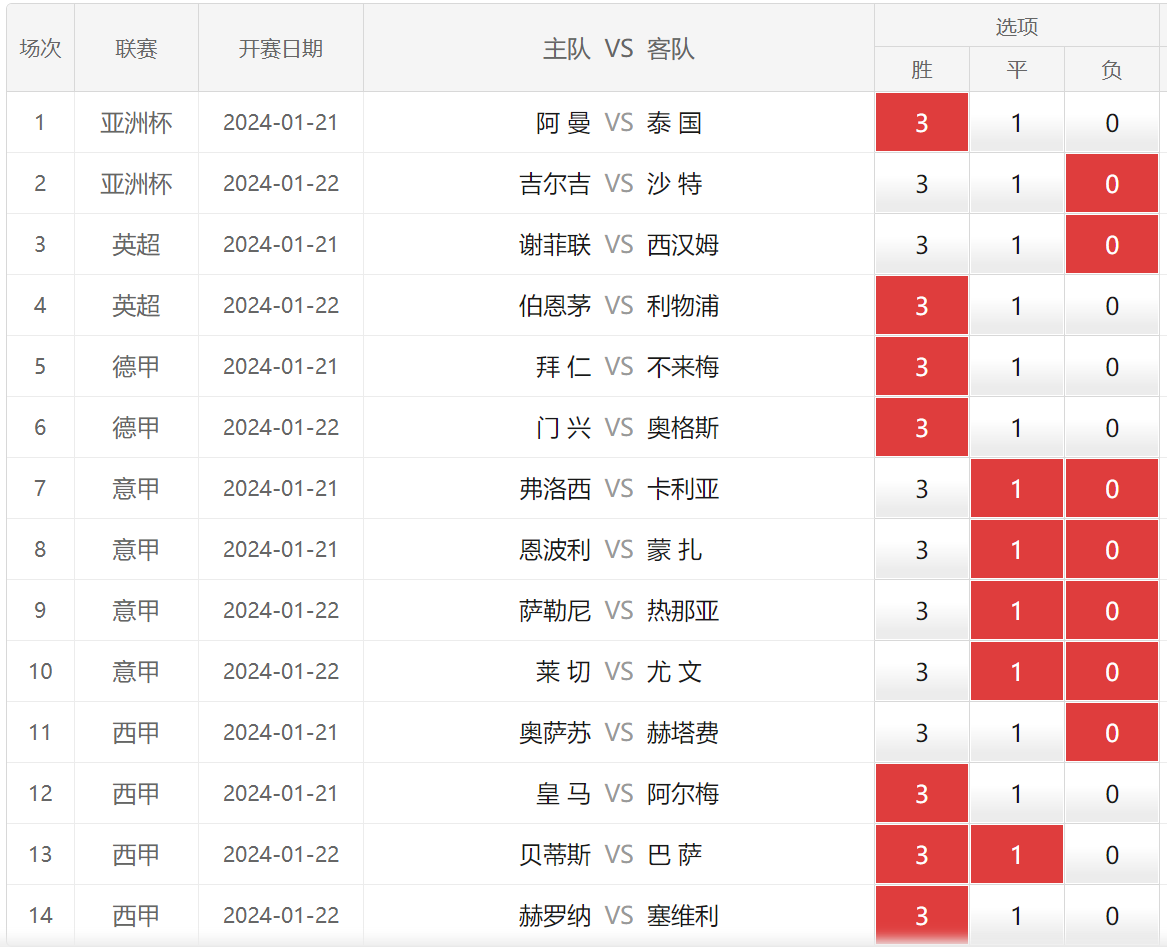Click the 选项 header cell
Screen dimensions: 1167x951
click(1017, 26)
